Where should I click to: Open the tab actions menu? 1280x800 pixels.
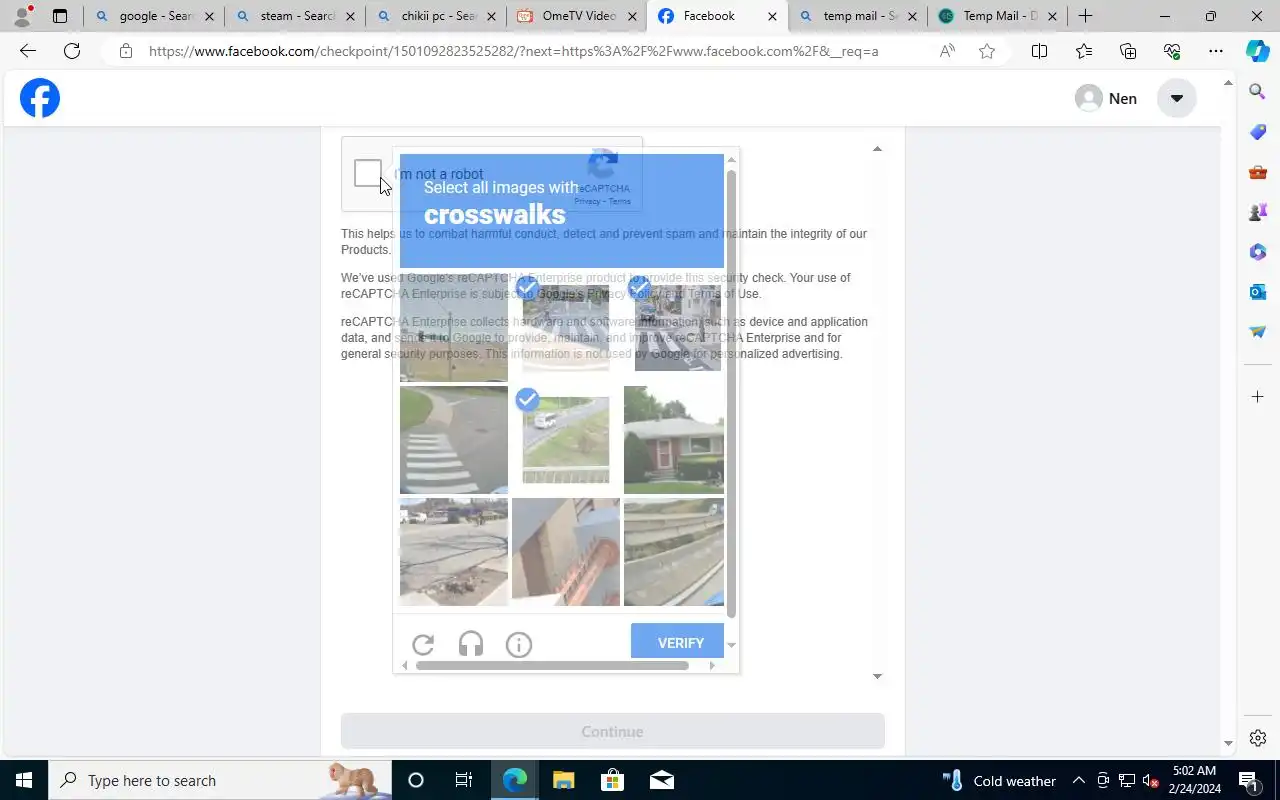point(60,16)
